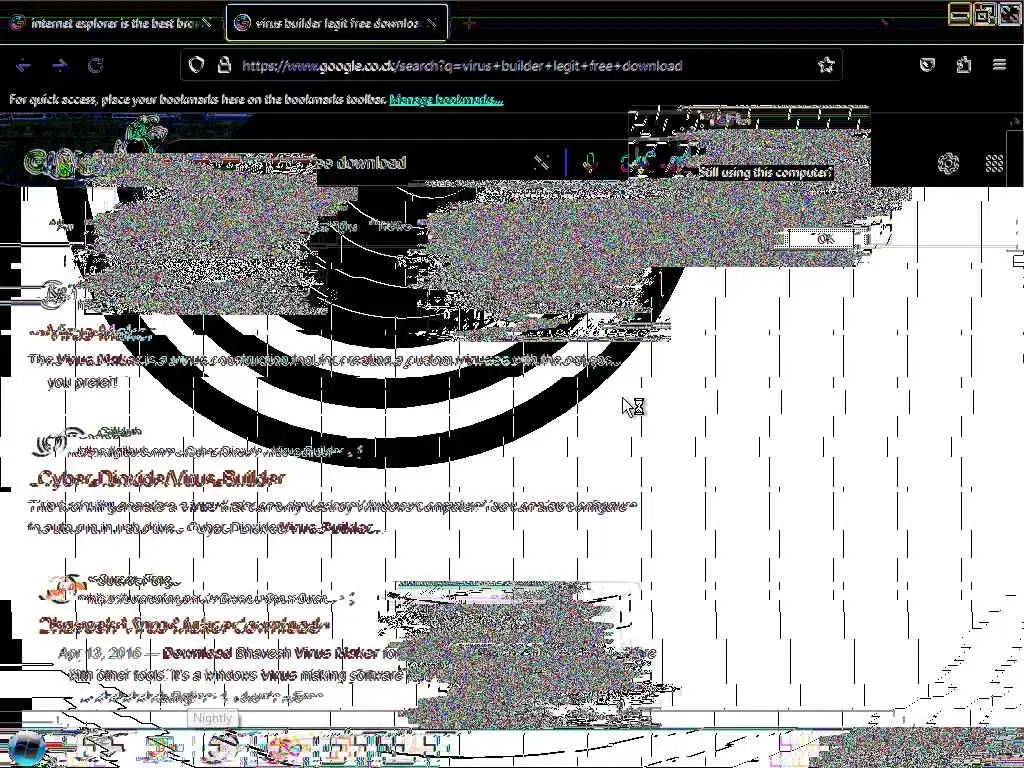1024x768 pixels.
Task: Open the Bhavesh Virus Maker Download result
Action: 183,626
